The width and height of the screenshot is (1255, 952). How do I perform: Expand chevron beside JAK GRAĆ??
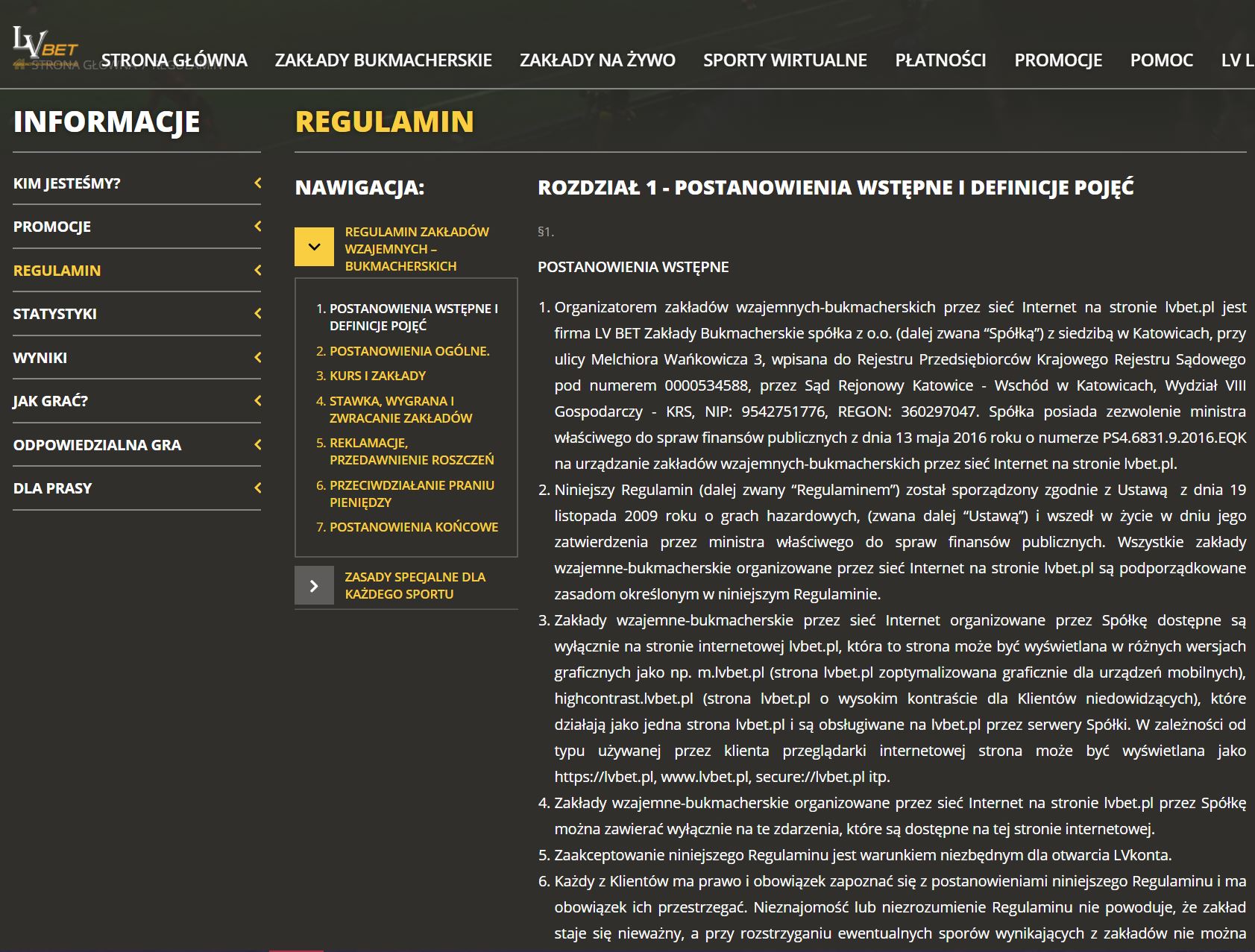(x=258, y=400)
